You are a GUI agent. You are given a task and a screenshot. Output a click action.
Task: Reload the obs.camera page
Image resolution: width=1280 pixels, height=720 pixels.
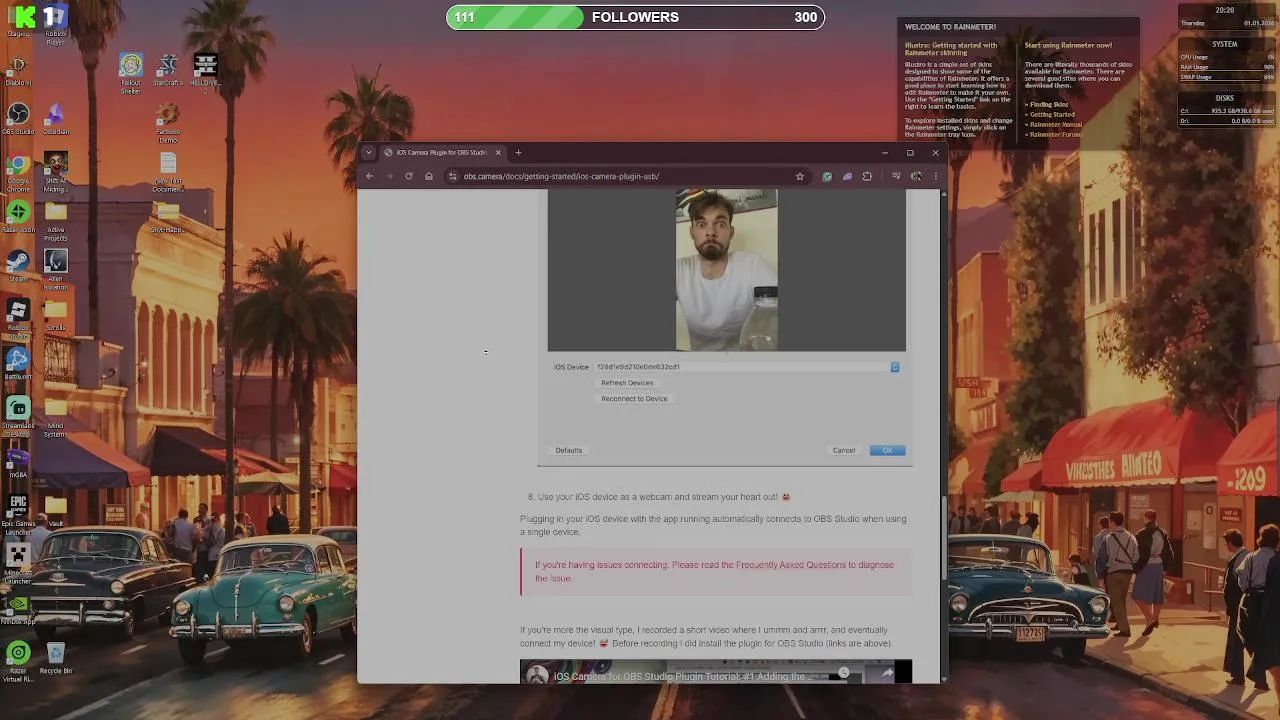(409, 176)
